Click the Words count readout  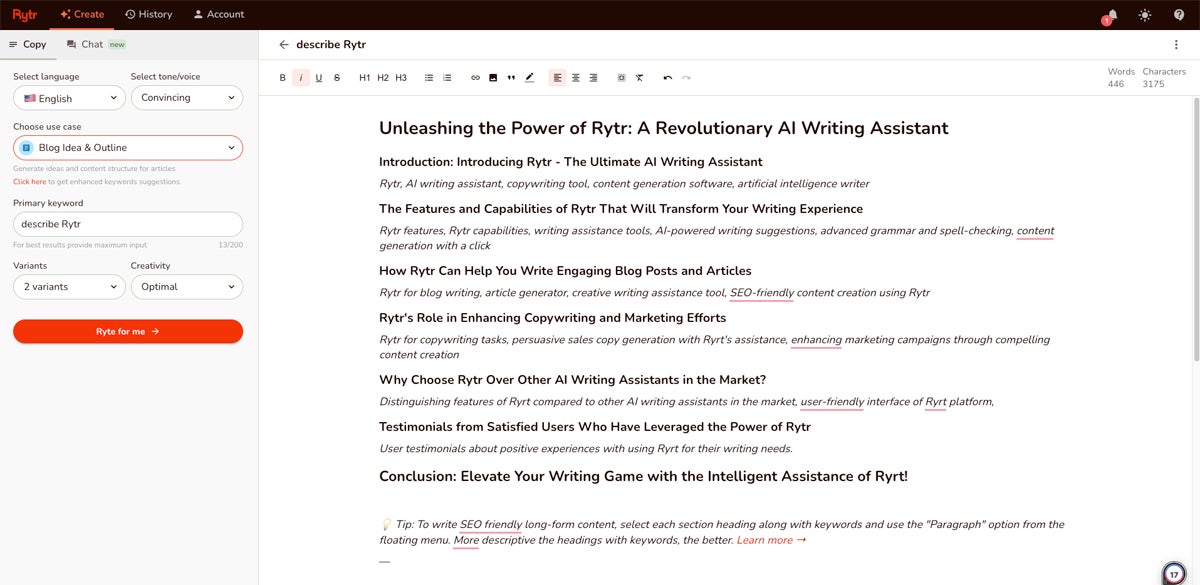pyautogui.click(x=1121, y=78)
